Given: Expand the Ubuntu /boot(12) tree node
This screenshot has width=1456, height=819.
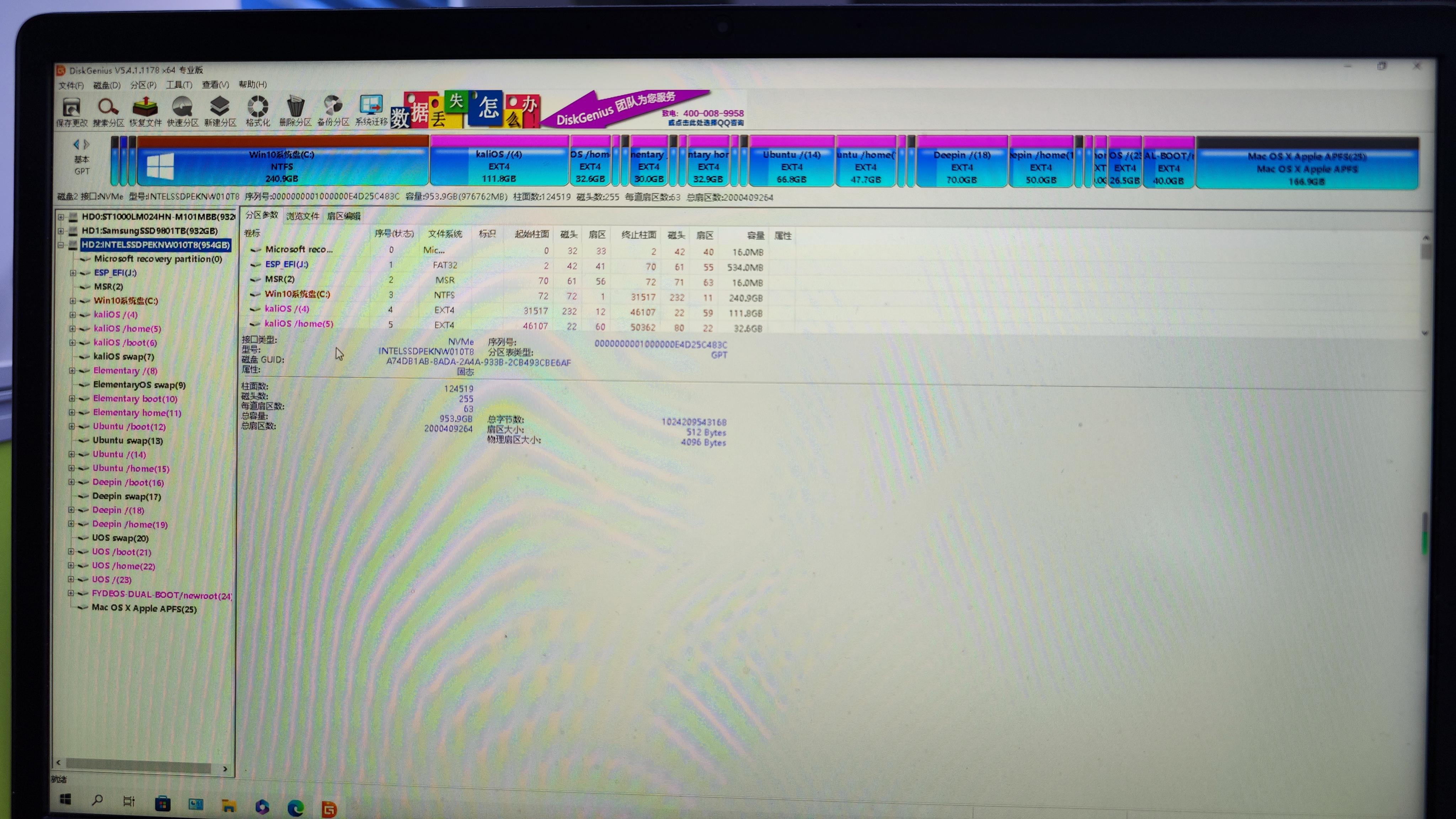Looking at the screenshot, I should pos(72,426).
